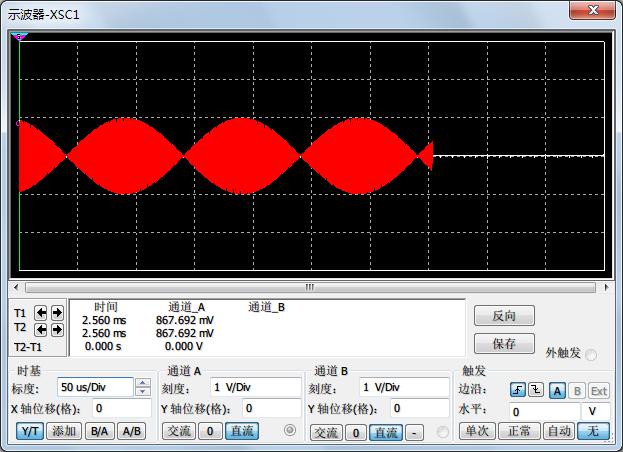Move cursor T2 left with arrow

41,329
